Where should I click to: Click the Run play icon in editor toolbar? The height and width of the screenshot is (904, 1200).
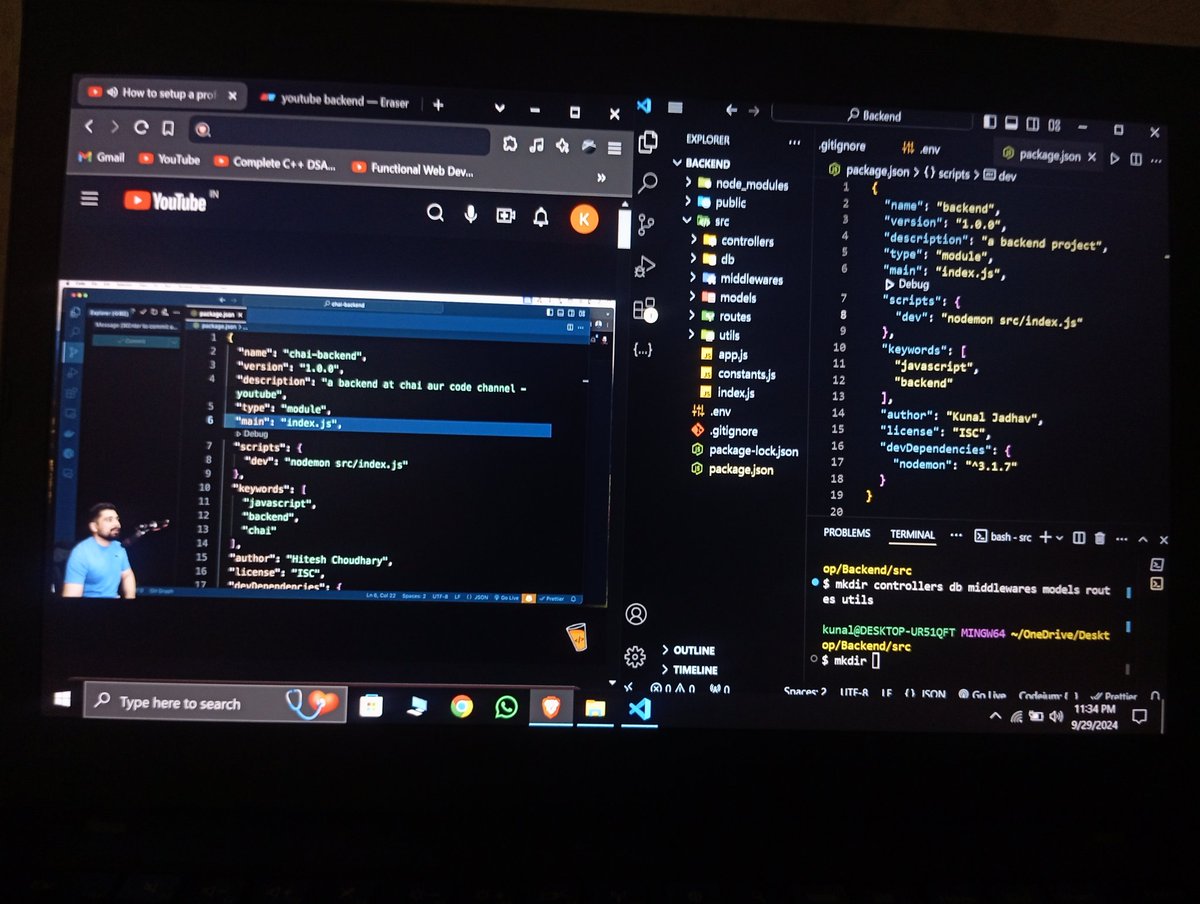1115,158
